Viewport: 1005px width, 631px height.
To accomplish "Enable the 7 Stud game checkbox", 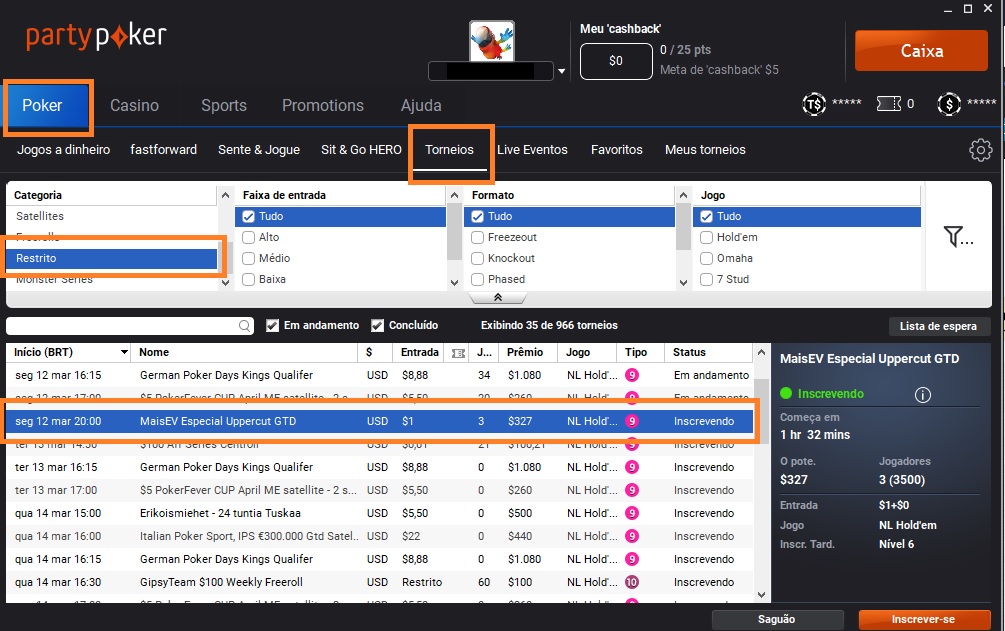I will tap(706, 280).
